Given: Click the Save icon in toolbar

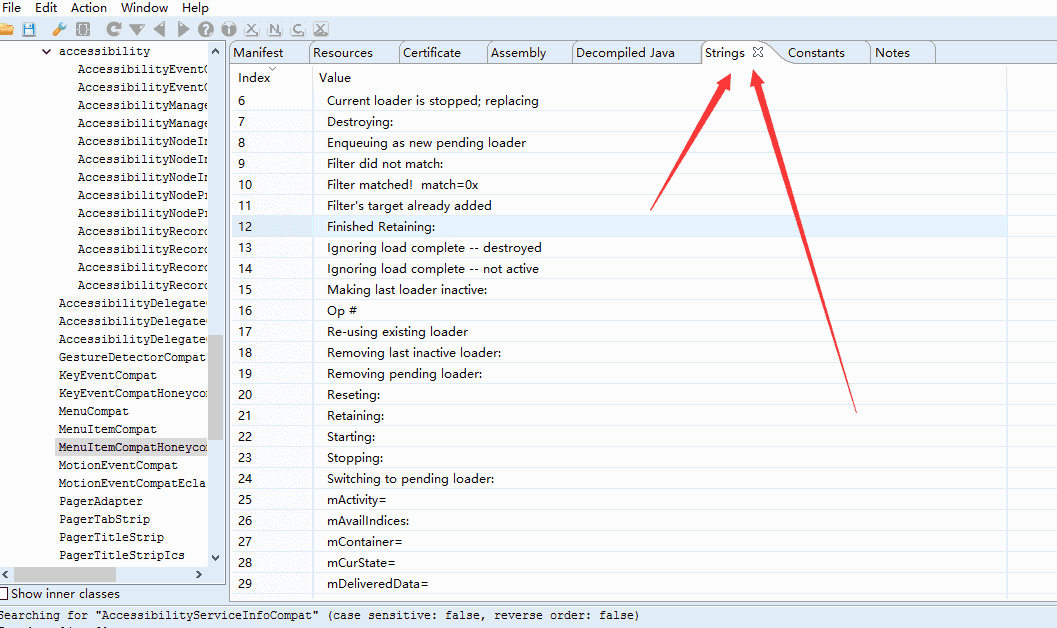Looking at the screenshot, I should tap(29, 30).
